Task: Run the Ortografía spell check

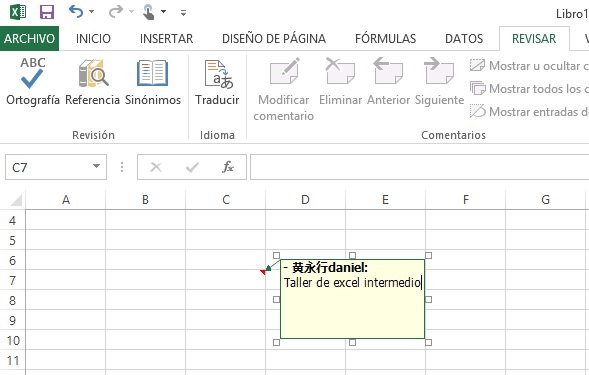Action: click(x=33, y=82)
